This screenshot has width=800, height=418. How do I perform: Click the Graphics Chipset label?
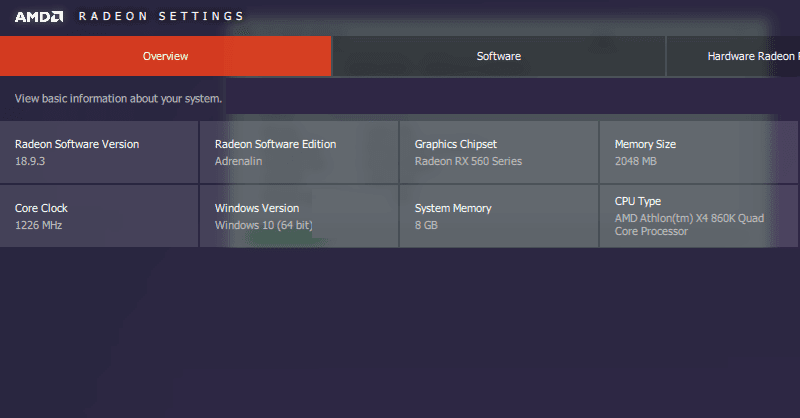pyautogui.click(x=456, y=144)
